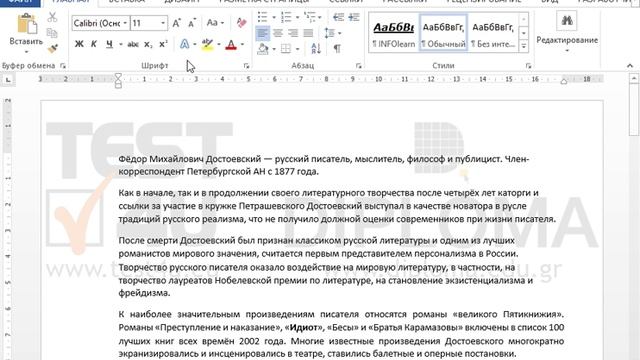Image resolution: width=640 pixels, height=360 pixels.
Task: Clear all formatting with the eraser icon
Action: coord(241,23)
